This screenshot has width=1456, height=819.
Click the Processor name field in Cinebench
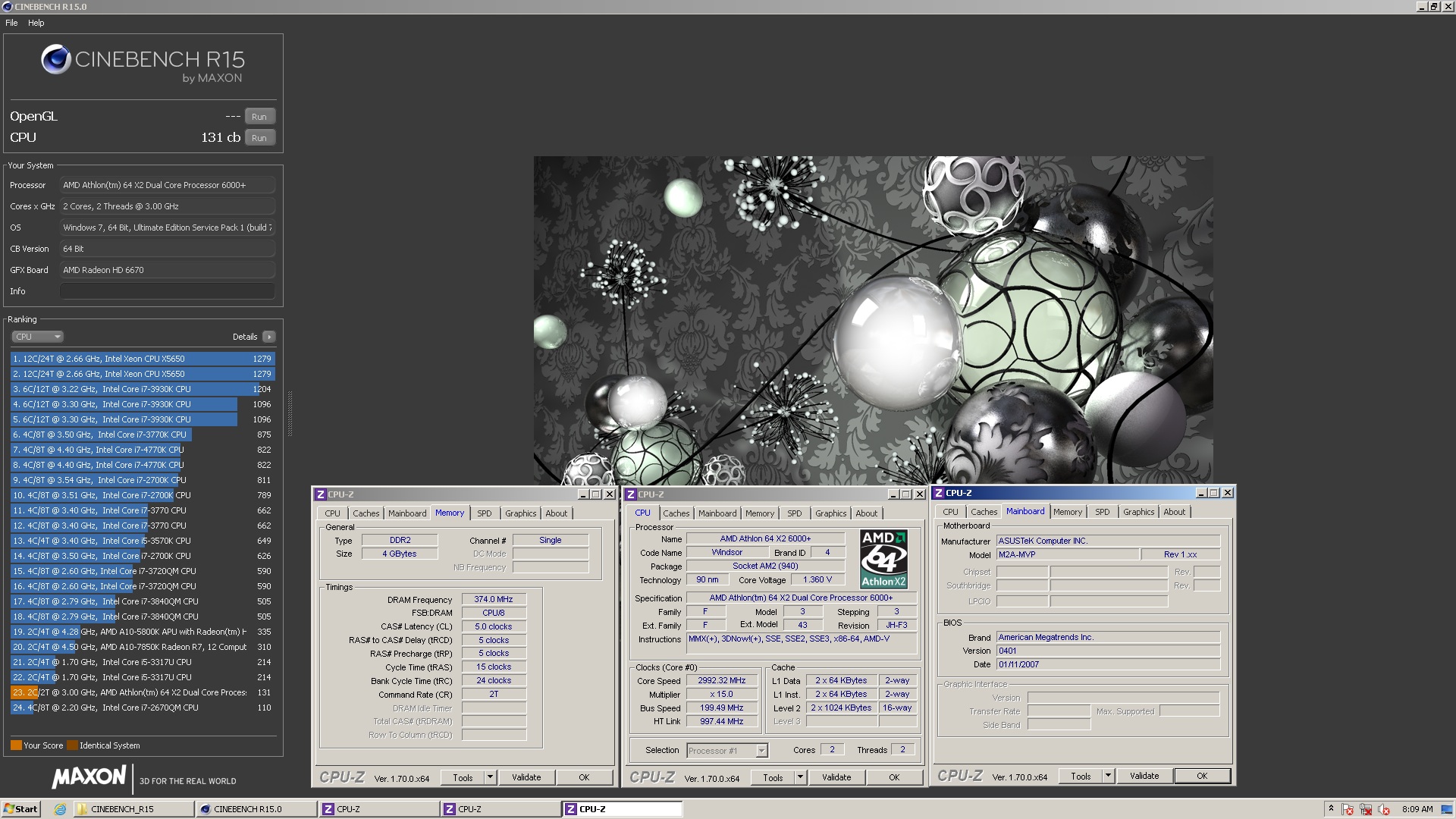pos(168,185)
